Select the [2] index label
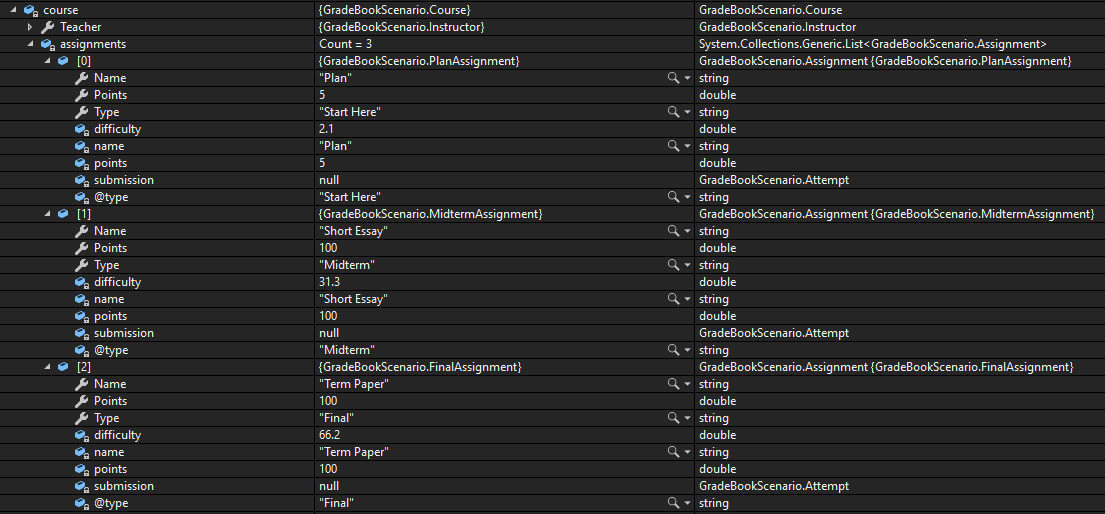The height and width of the screenshot is (514, 1105). pyautogui.click(x=84, y=367)
